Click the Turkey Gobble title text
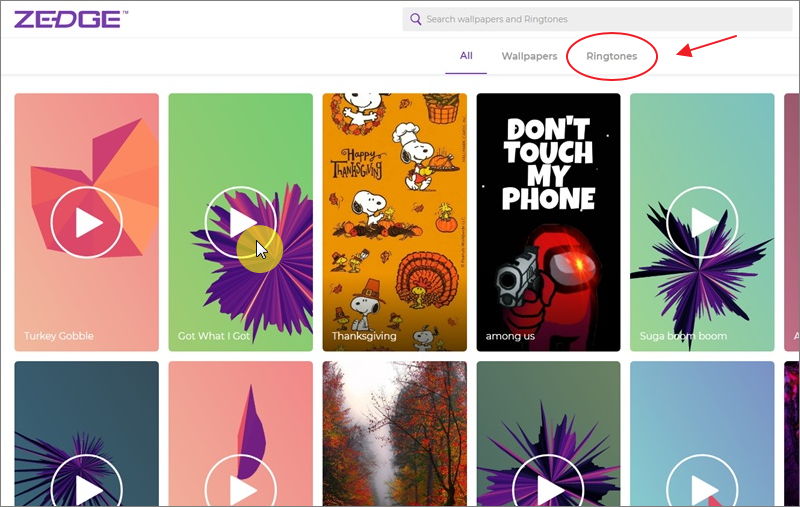 point(59,336)
